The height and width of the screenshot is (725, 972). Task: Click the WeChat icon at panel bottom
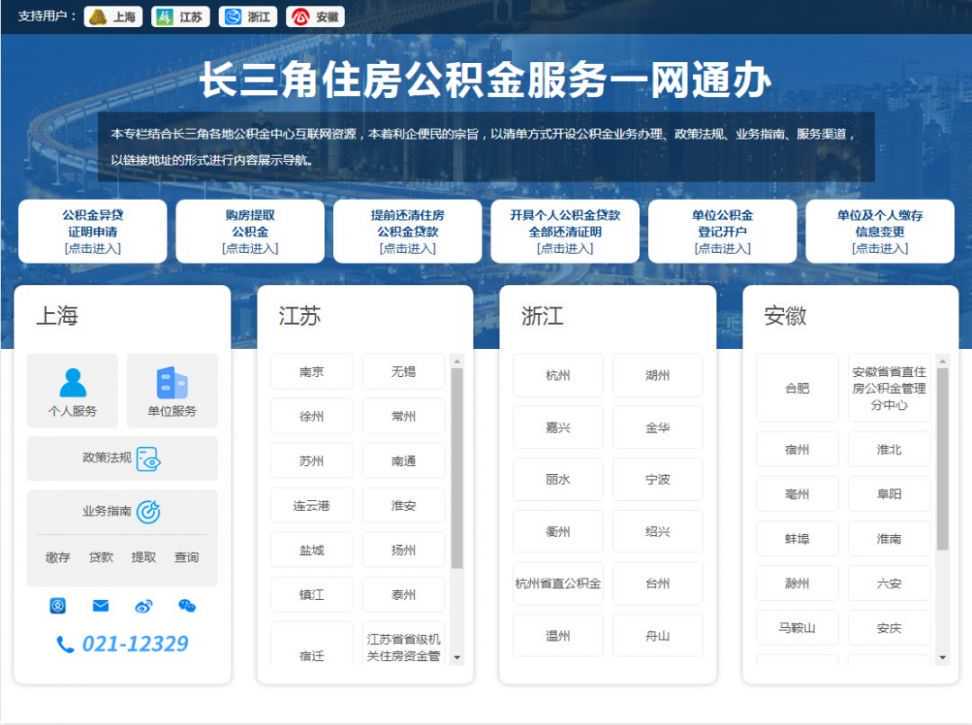click(186, 606)
